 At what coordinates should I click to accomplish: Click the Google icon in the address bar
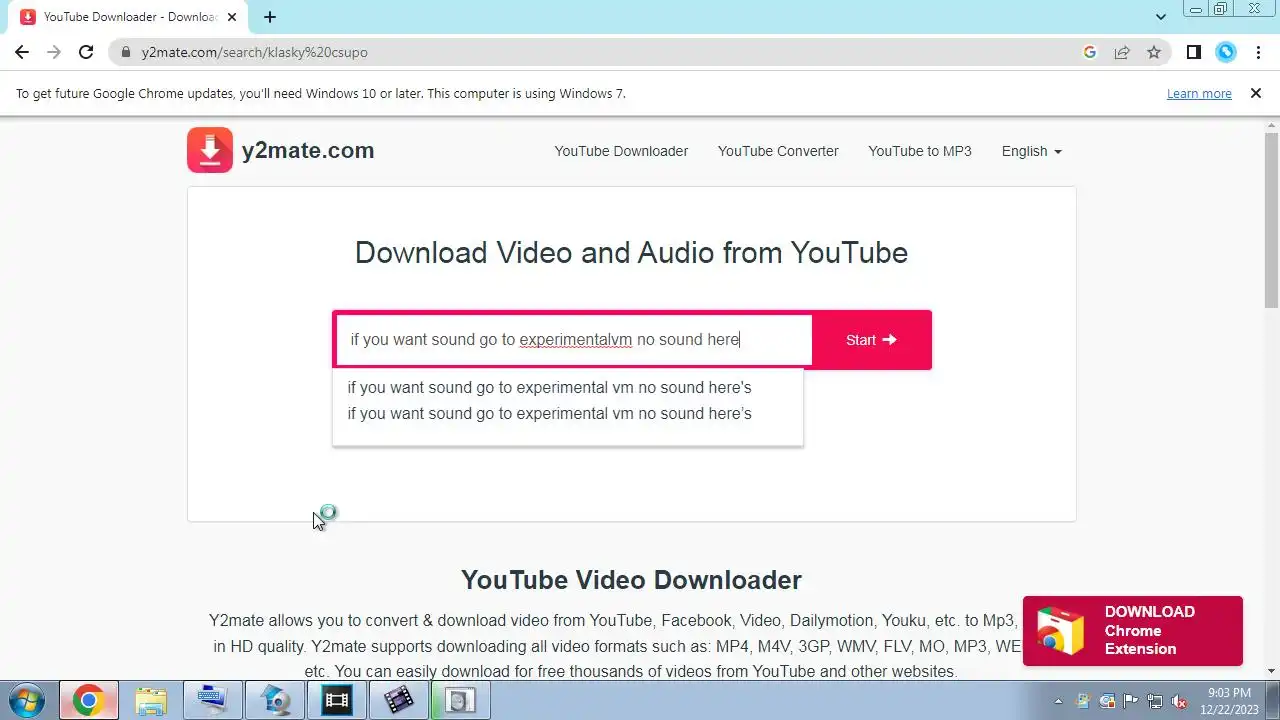(x=1090, y=52)
